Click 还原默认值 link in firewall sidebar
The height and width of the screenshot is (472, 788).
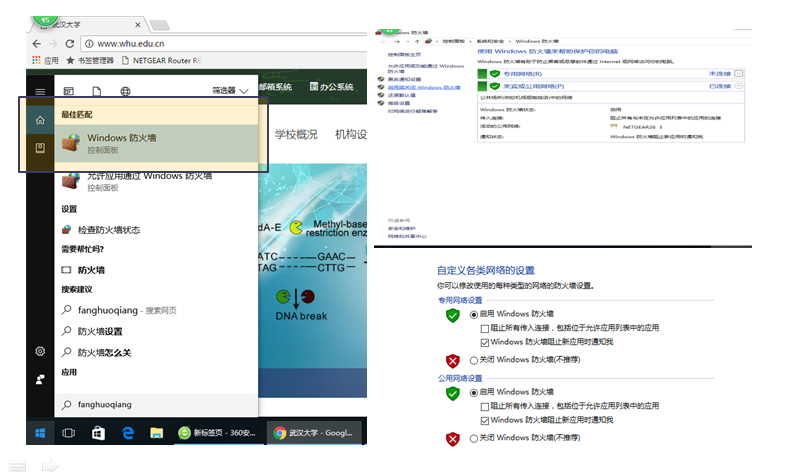click(x=402, y=95)
